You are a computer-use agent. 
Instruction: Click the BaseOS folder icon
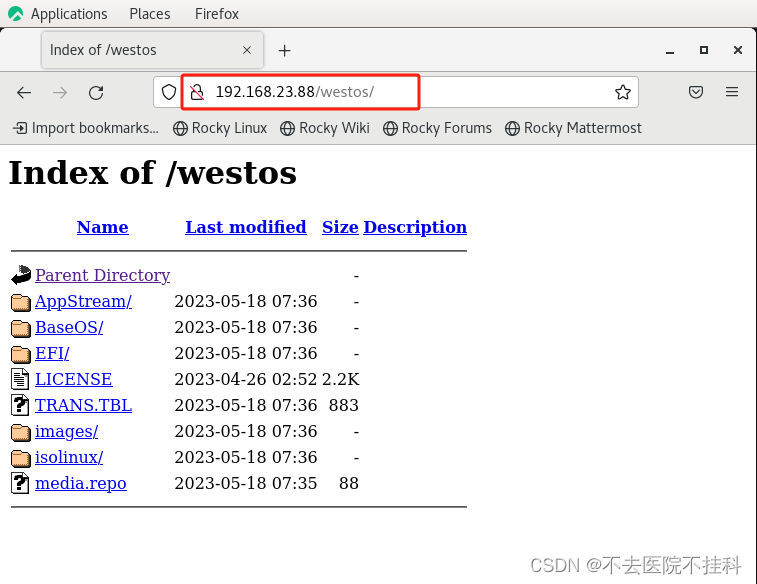(21, 328)
